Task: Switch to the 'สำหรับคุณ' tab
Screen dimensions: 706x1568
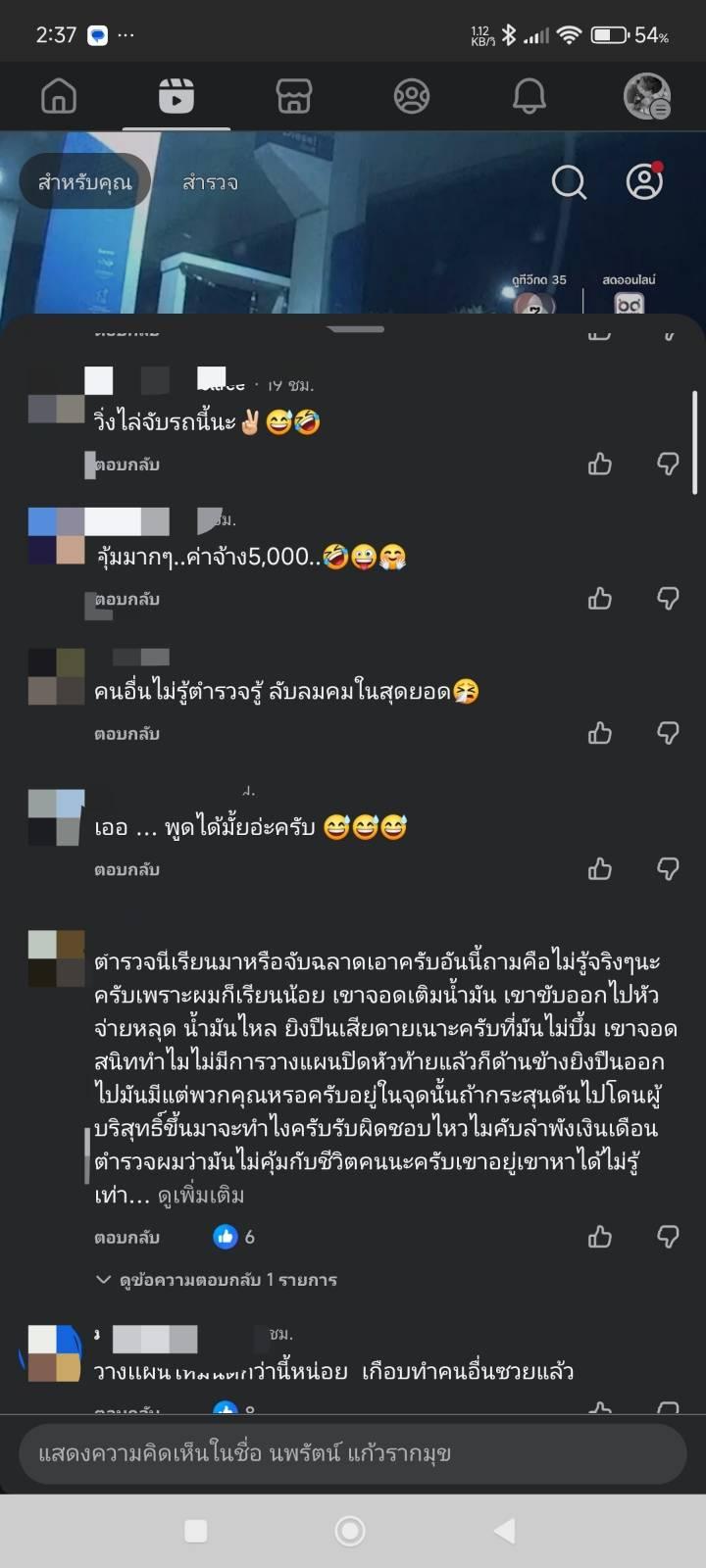Action: click(84, 182)
